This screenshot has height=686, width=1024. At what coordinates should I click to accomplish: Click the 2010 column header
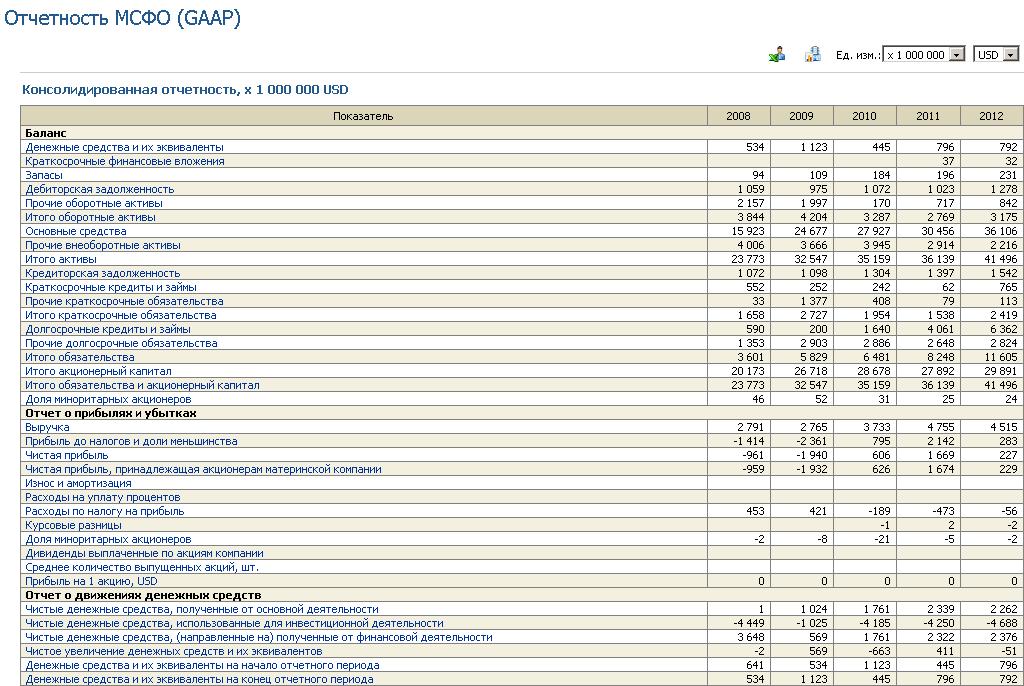click(x=864, y=116)
